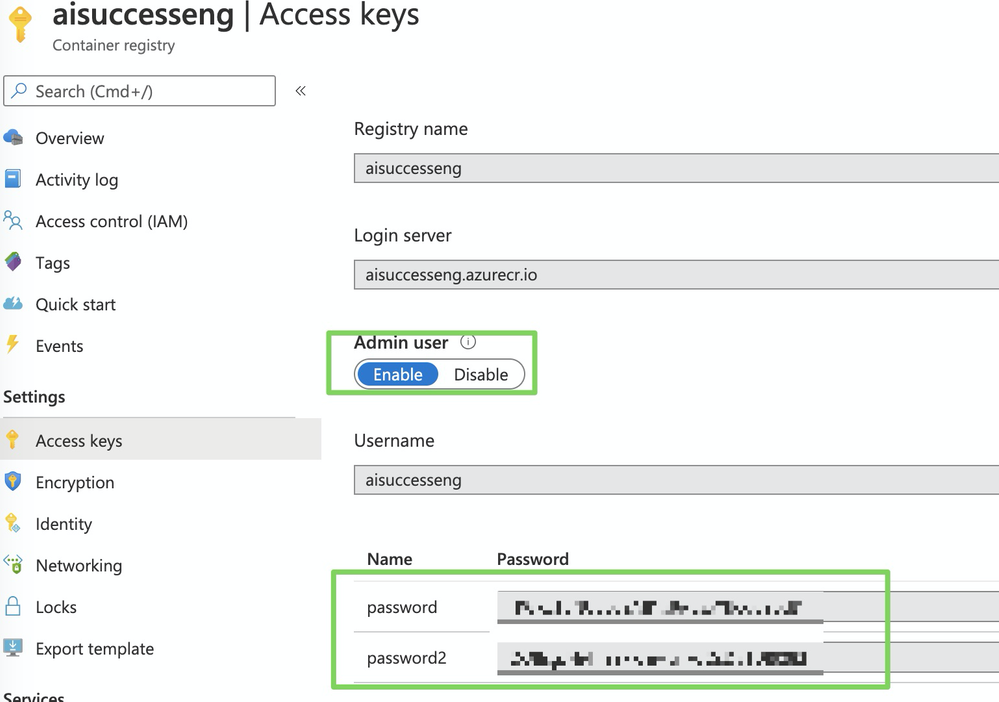The image size is (999, 702).
Task: Click the password2 value field
Action: coord(660,658)
